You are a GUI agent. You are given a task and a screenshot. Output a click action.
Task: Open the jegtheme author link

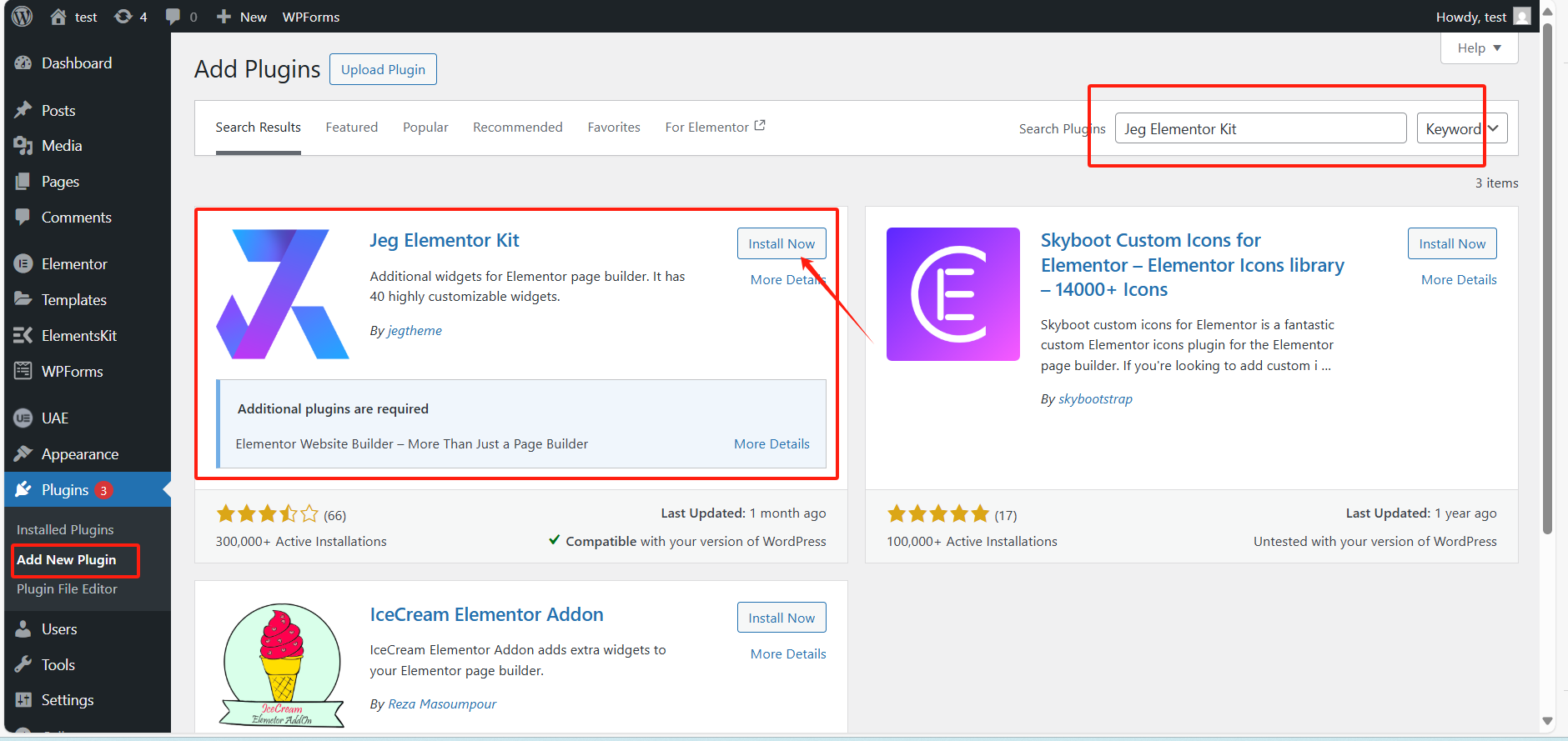(415, 331)
